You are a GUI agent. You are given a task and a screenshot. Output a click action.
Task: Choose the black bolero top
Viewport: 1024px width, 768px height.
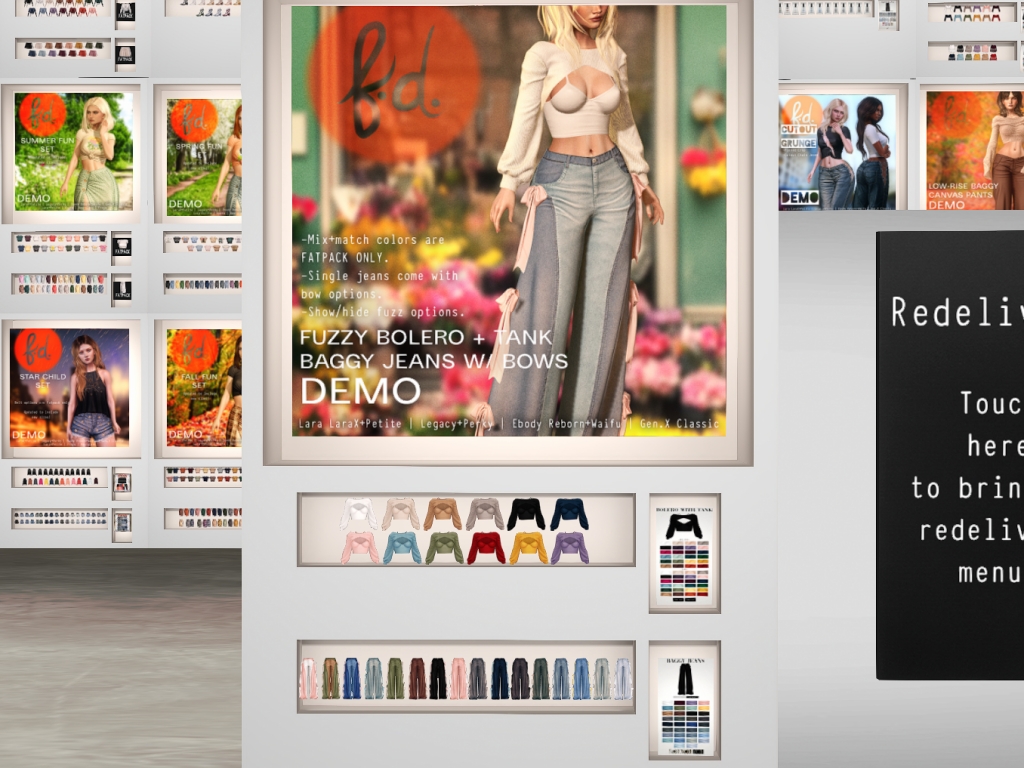pyautogui.click(x=525, y=514)
